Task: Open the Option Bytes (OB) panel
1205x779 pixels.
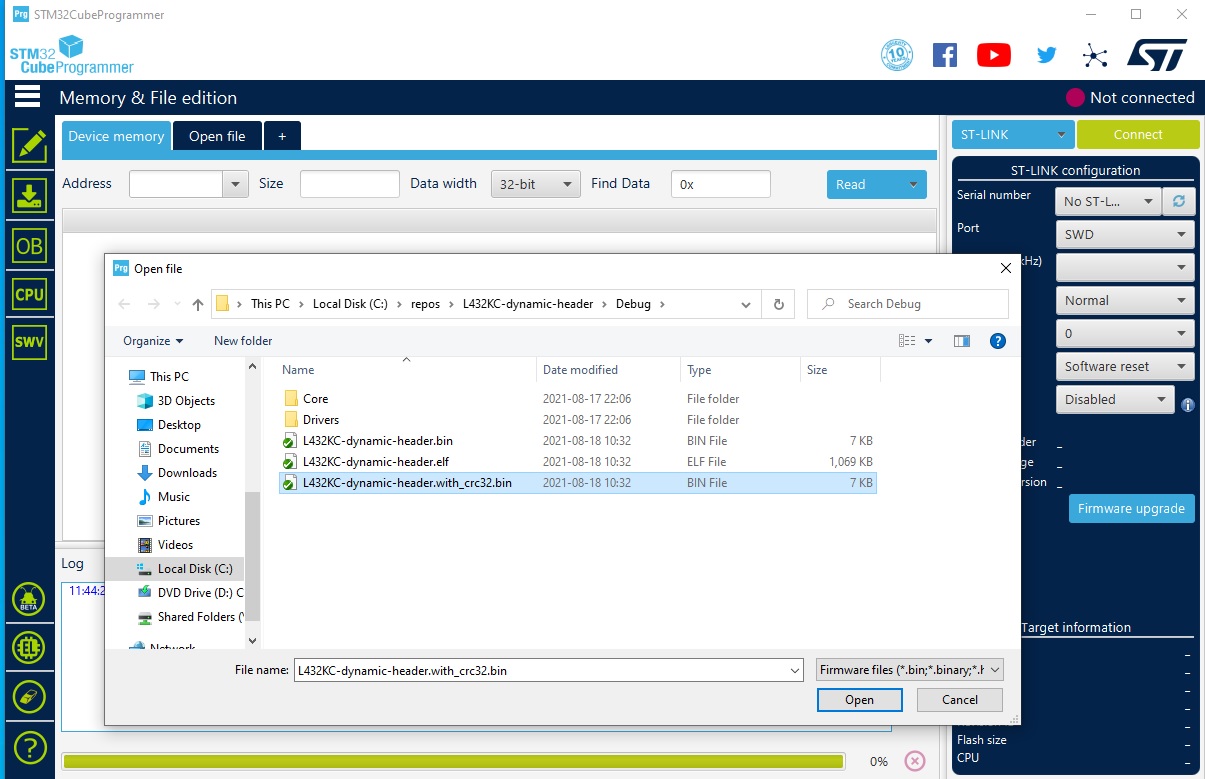Action: click(29, 245)
